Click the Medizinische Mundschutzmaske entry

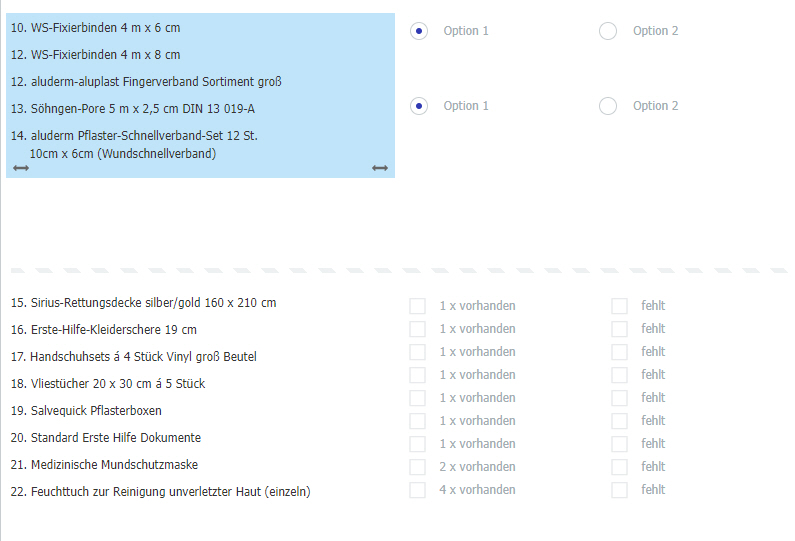tap(104, 465)
